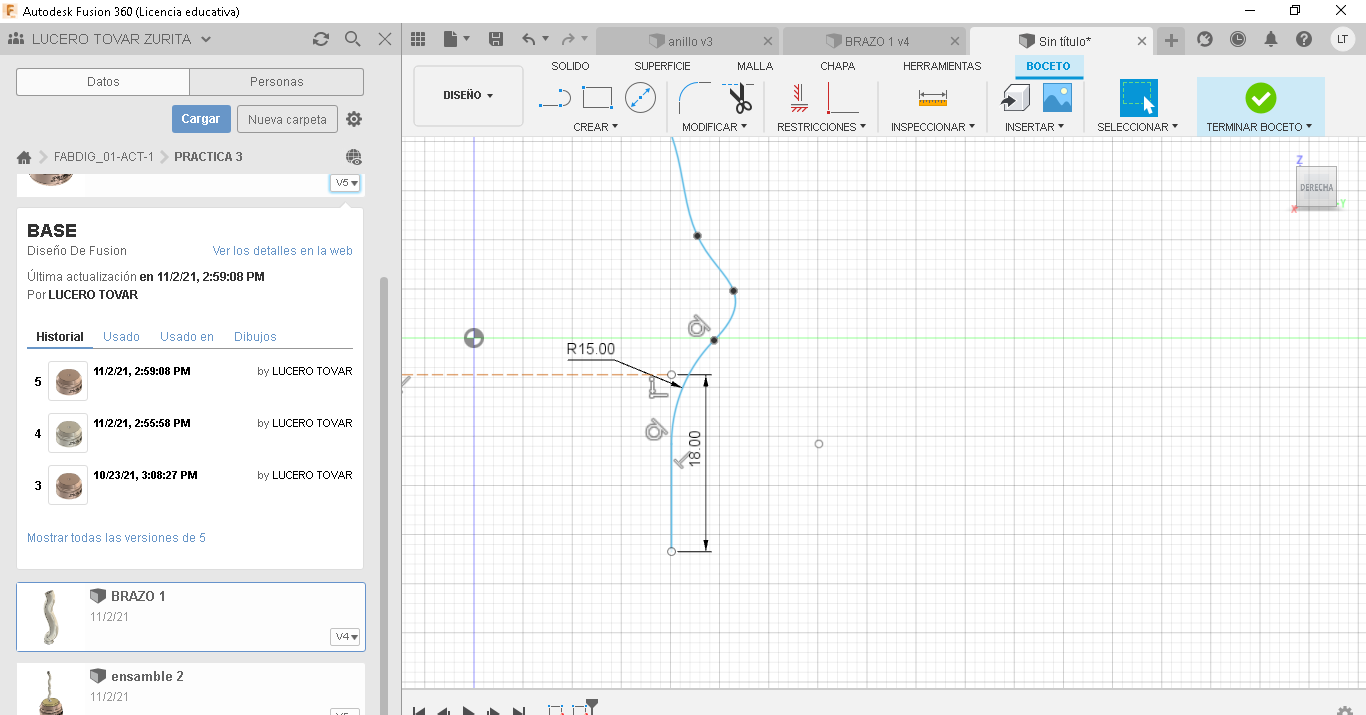Switch to the HERRAMIENTAS ribbon tab
The image size is (1366, 715).
[x=942, y=66]
